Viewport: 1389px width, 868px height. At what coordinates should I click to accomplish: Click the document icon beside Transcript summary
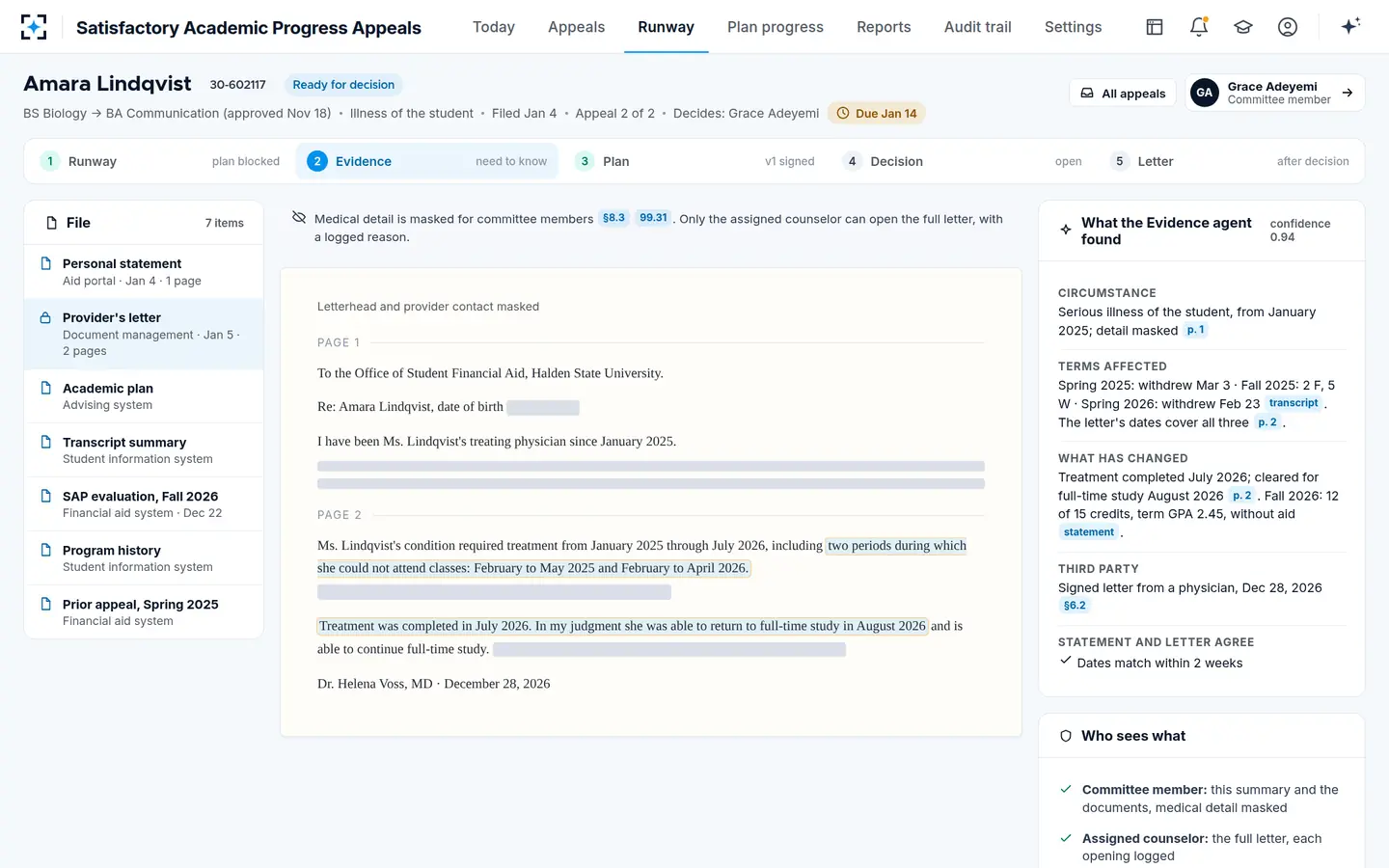[x=45, y=442]
